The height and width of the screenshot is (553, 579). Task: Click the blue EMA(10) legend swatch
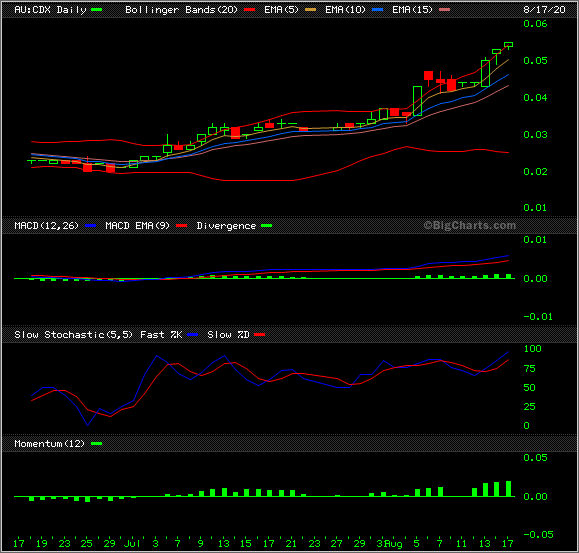click(377, 10)
